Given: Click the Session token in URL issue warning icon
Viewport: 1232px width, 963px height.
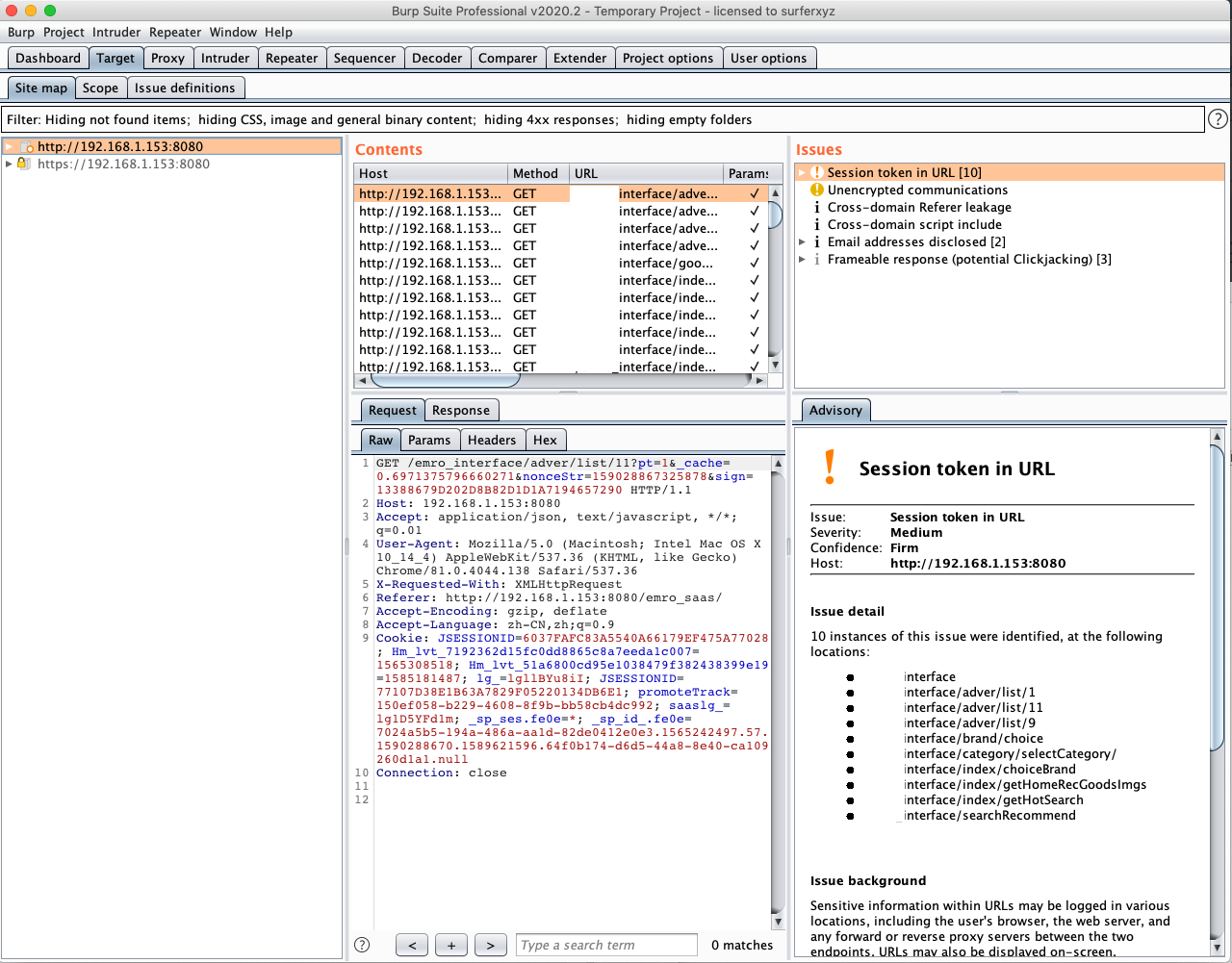Looking at the screenshot, I should tap(816, 172).
